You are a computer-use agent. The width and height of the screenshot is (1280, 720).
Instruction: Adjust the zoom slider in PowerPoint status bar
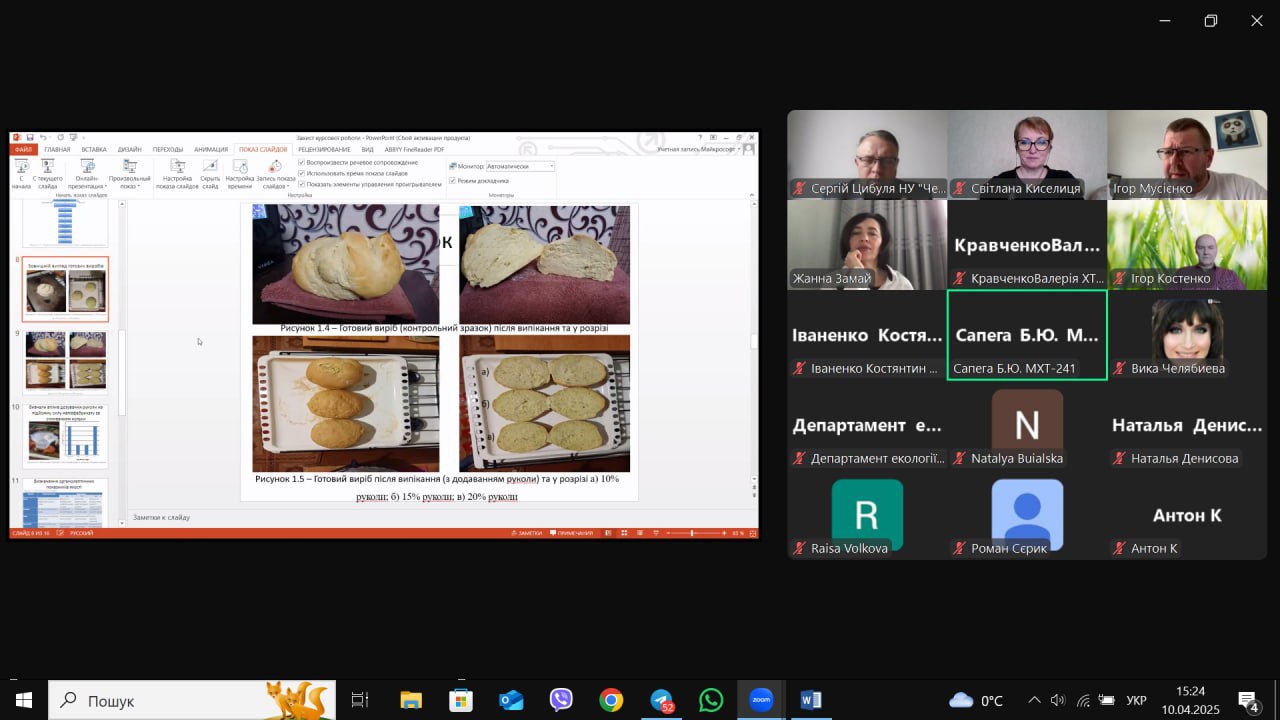[692, 533]
